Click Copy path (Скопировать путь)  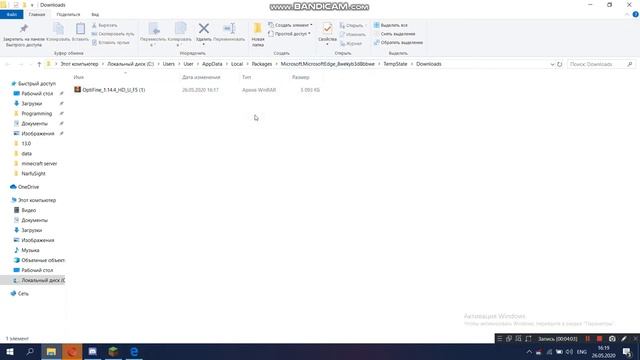(113, 34)
